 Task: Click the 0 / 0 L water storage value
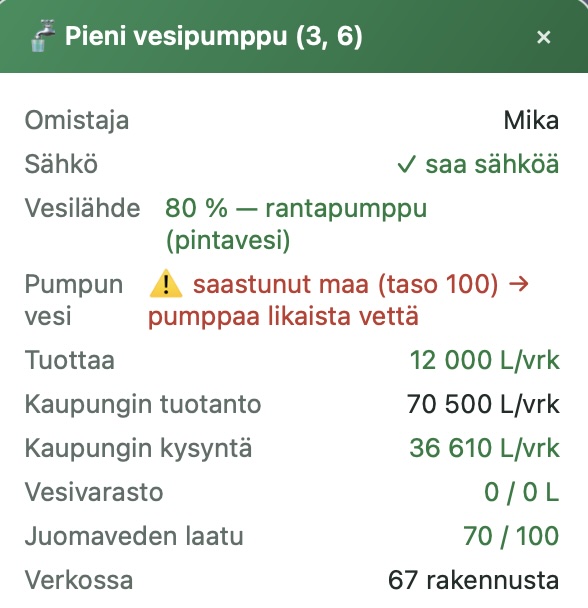tap(521, 492)
